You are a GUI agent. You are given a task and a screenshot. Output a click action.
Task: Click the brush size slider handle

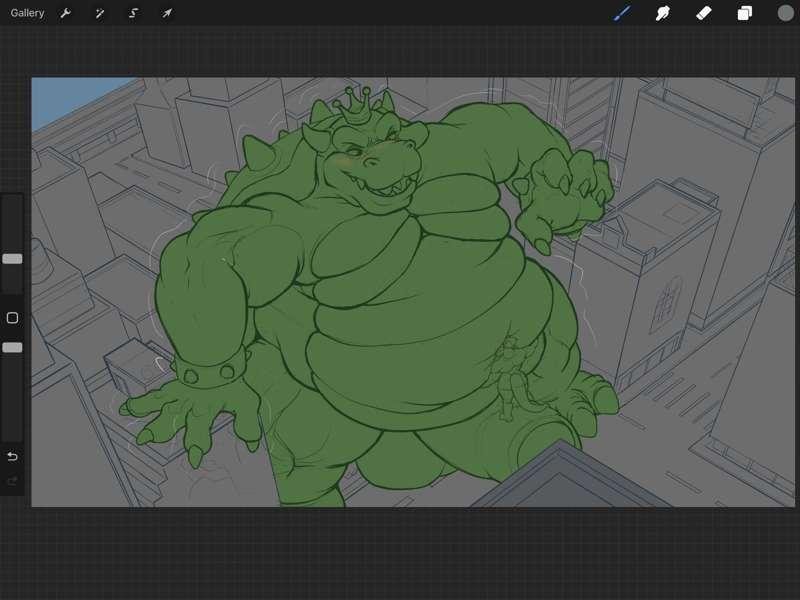[x=12, y=259]
